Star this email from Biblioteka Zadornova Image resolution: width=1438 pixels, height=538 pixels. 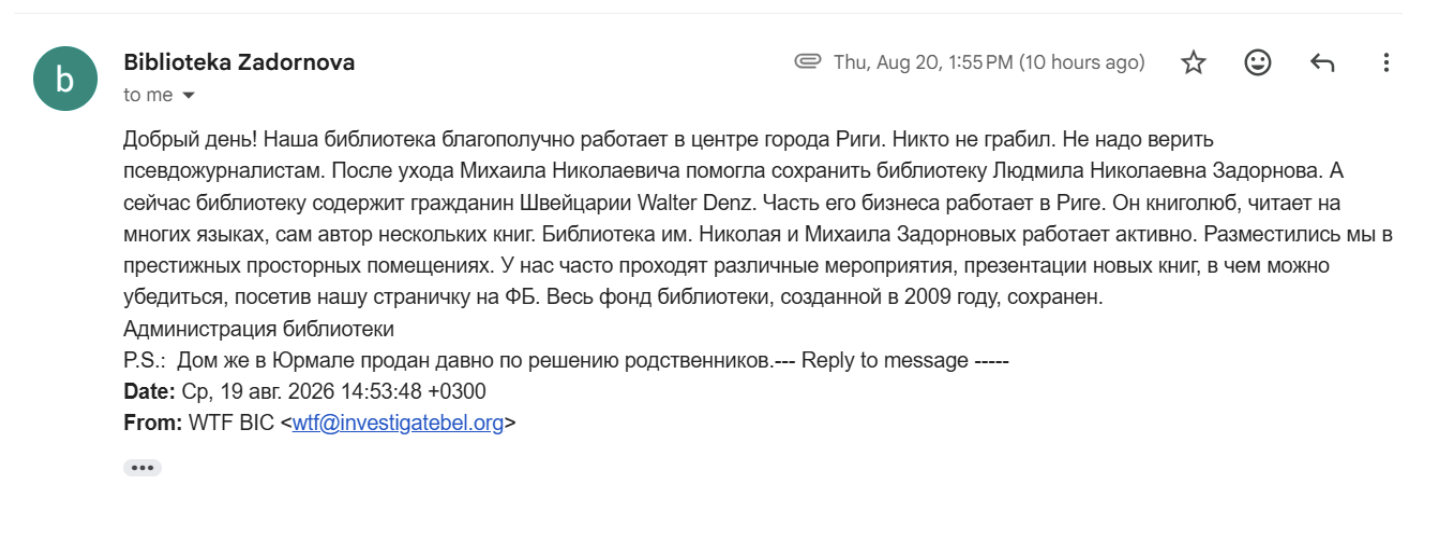(x=1193, y=63)
